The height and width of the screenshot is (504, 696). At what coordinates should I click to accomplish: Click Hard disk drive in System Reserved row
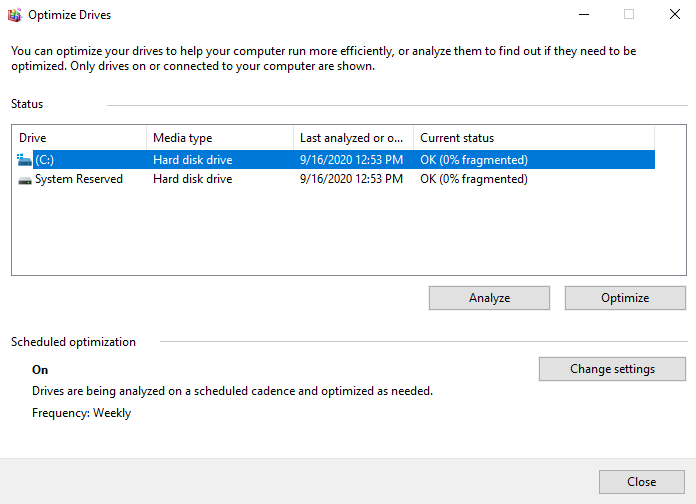point(193,179)
